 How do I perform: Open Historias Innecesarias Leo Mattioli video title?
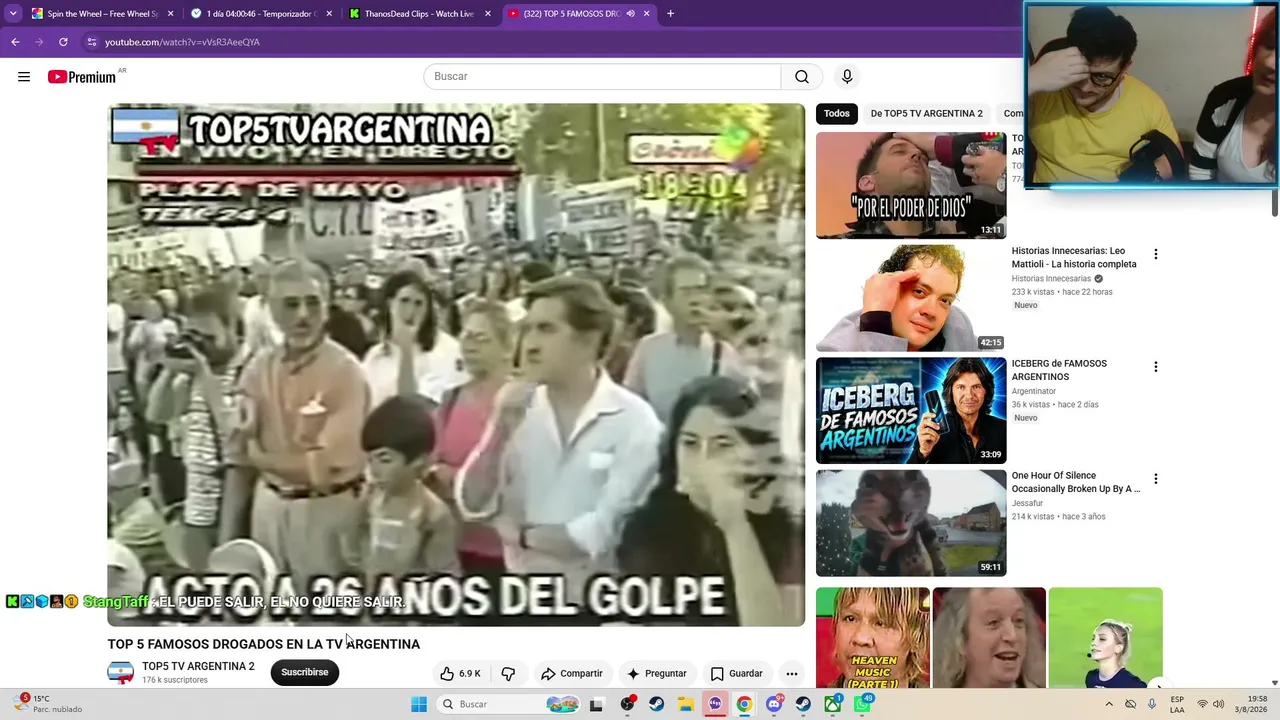1074,257
